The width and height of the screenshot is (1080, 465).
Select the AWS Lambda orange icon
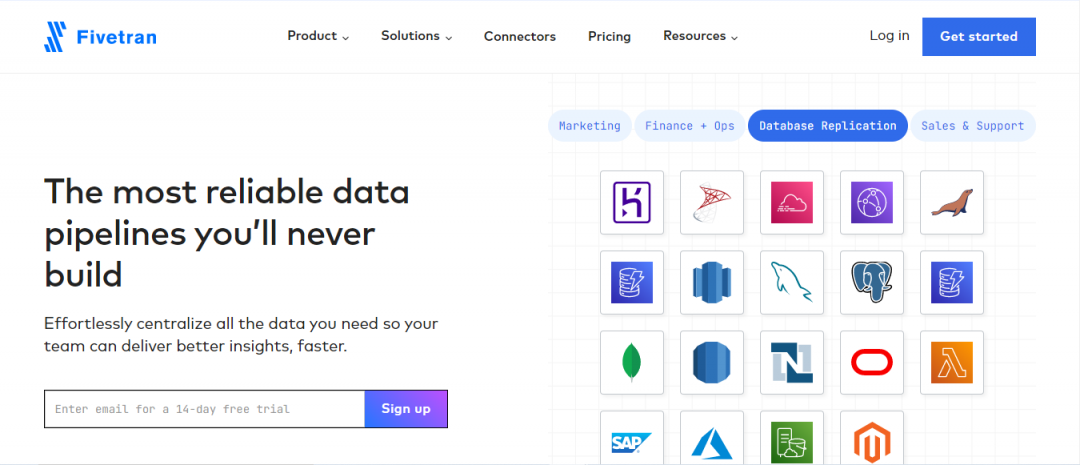click(952, 362)
